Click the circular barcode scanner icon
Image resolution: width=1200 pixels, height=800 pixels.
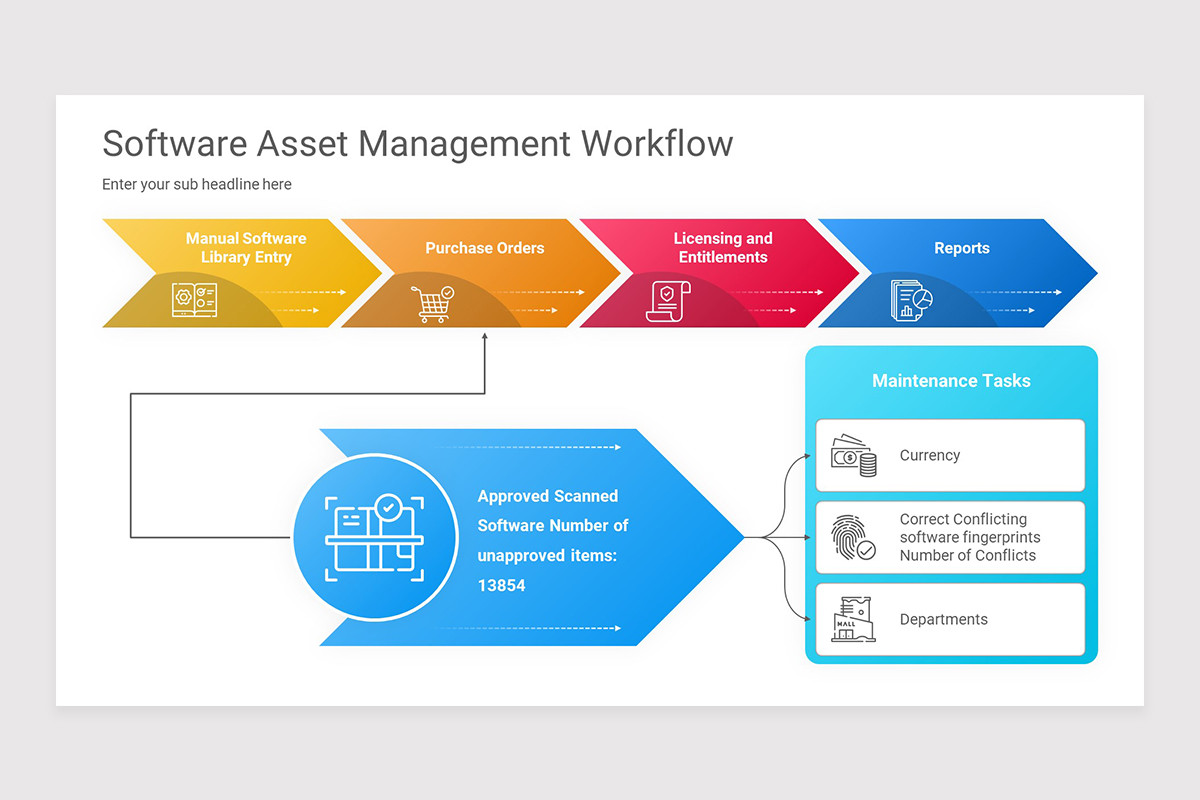tap(375, 538)
